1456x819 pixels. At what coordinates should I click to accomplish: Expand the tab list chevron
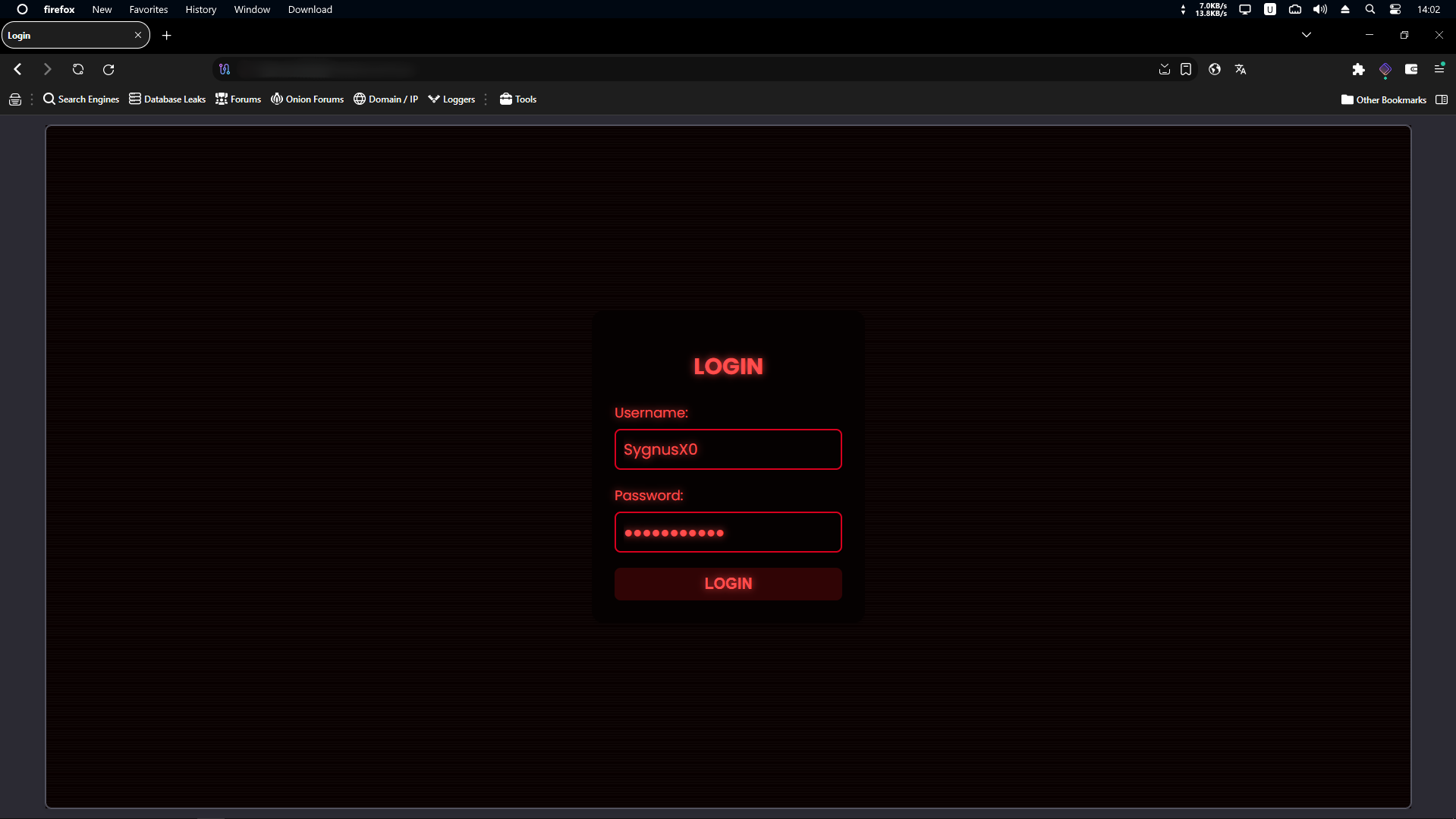pyautogui.click(x=1307, y=35)
